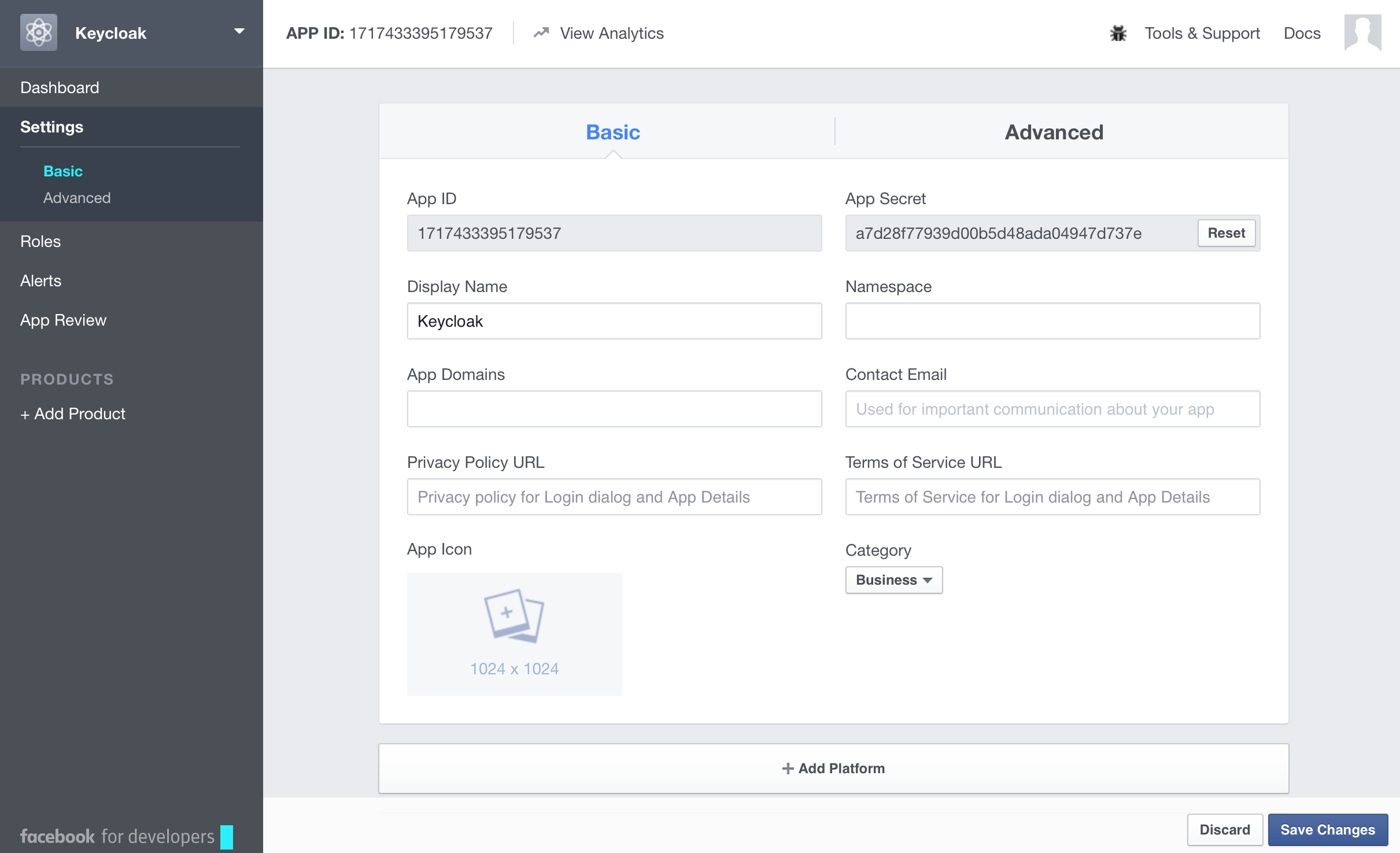Open the Business category dropdown
Screen dimensions: 1400x853
pyautogui.click(x=893, y=579)
